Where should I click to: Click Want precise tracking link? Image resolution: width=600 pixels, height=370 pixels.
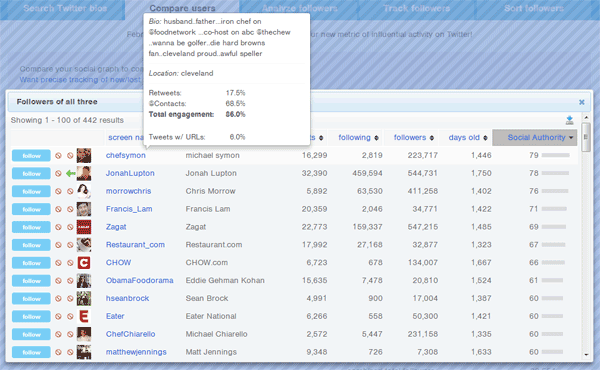click(x=80, y=80)
